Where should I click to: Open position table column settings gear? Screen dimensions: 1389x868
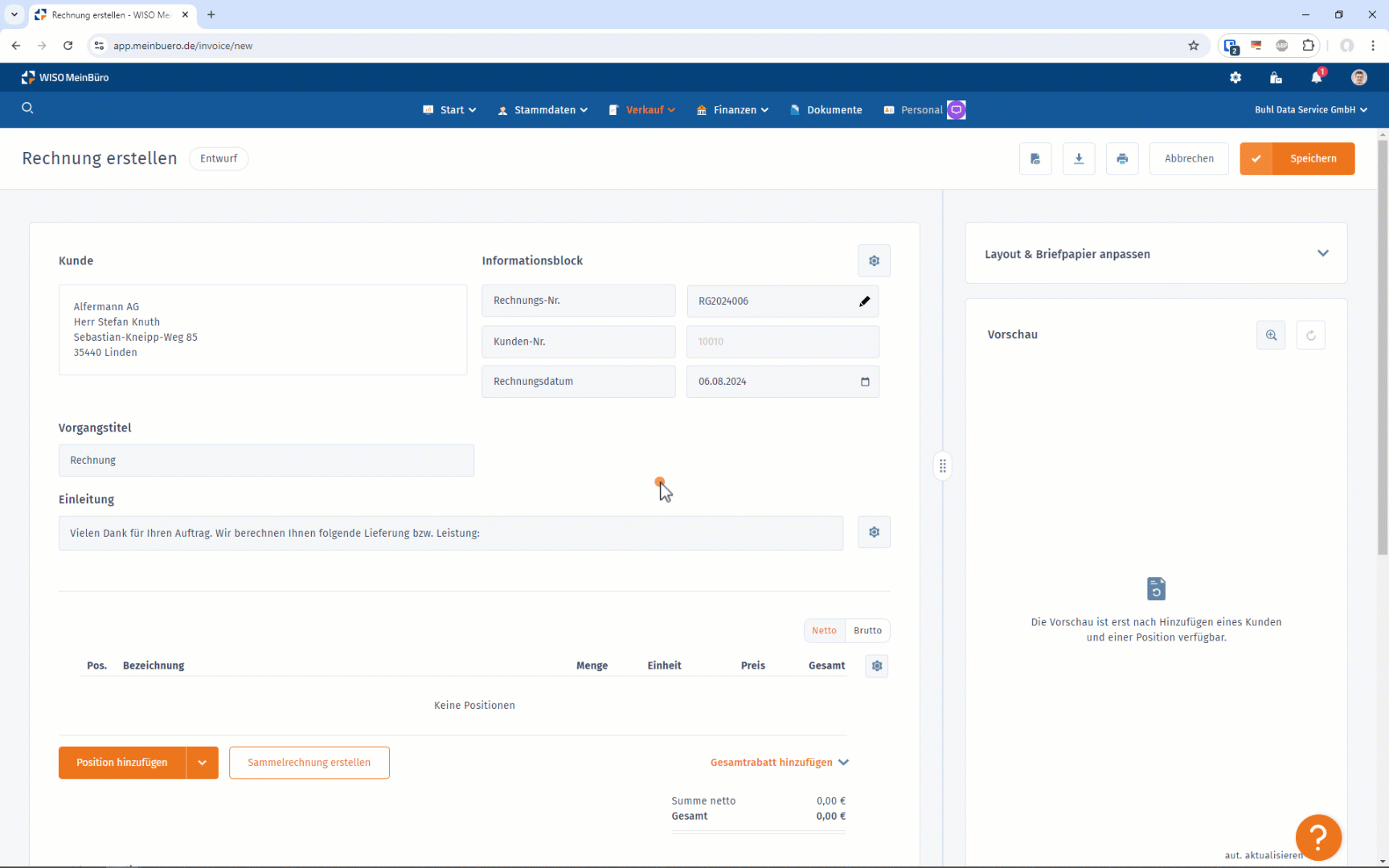coord(876,666)
